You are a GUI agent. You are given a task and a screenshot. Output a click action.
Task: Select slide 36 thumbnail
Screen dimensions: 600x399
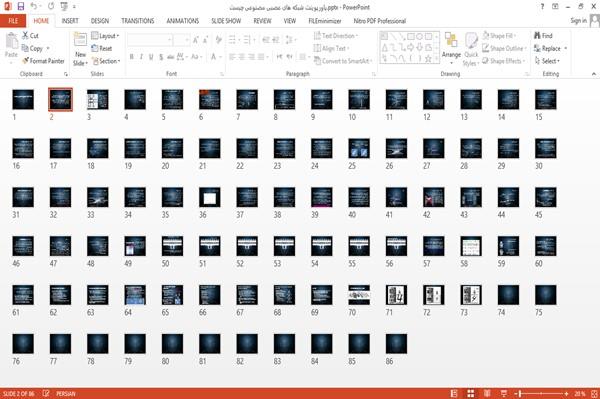click(210, 197)
